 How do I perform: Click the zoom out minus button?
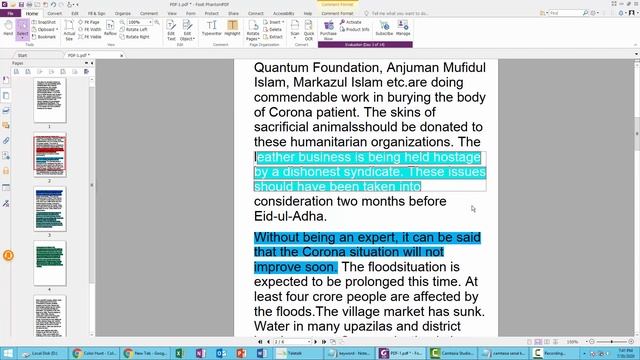coord(591,341)
